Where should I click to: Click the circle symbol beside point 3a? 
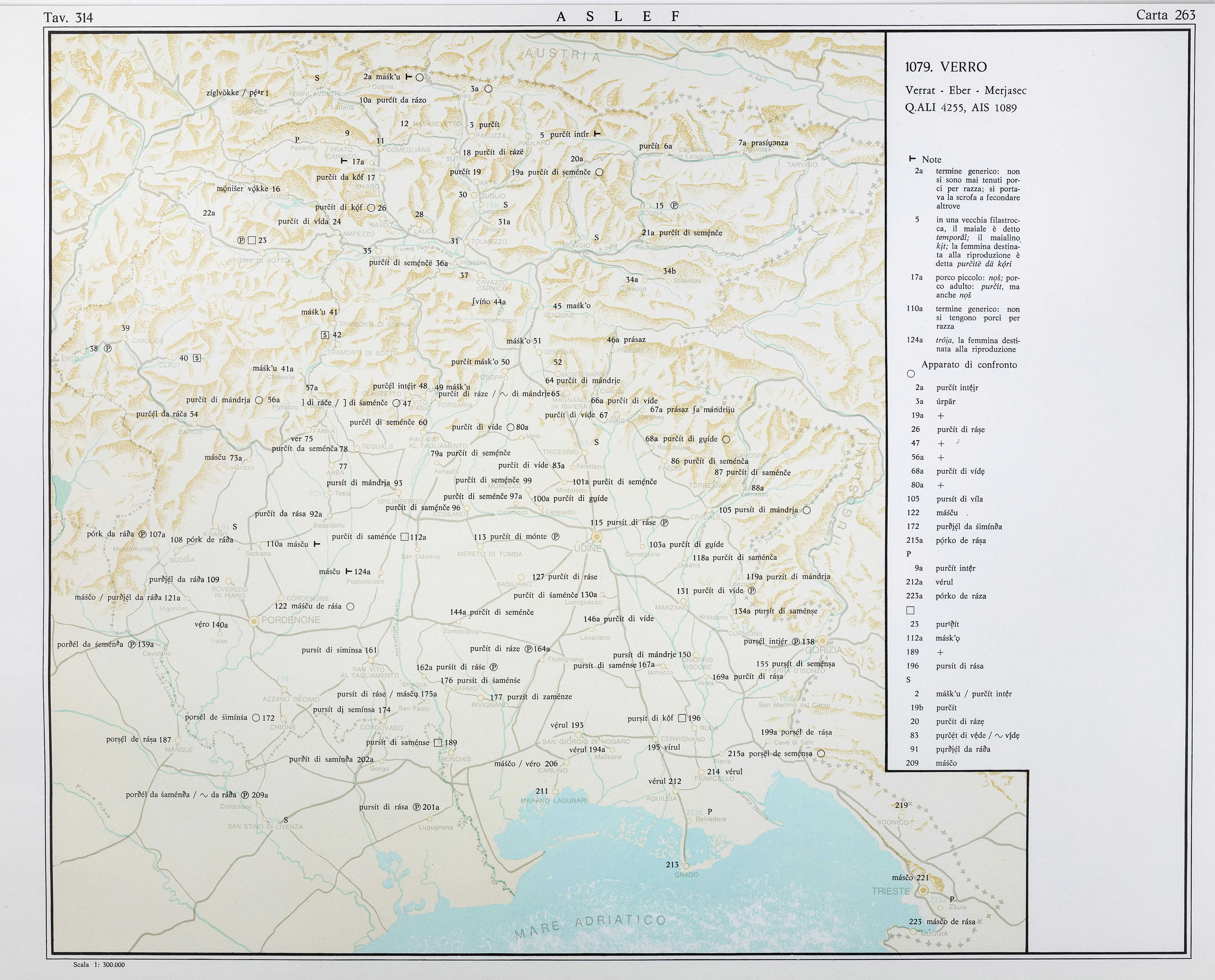point(489,89)
